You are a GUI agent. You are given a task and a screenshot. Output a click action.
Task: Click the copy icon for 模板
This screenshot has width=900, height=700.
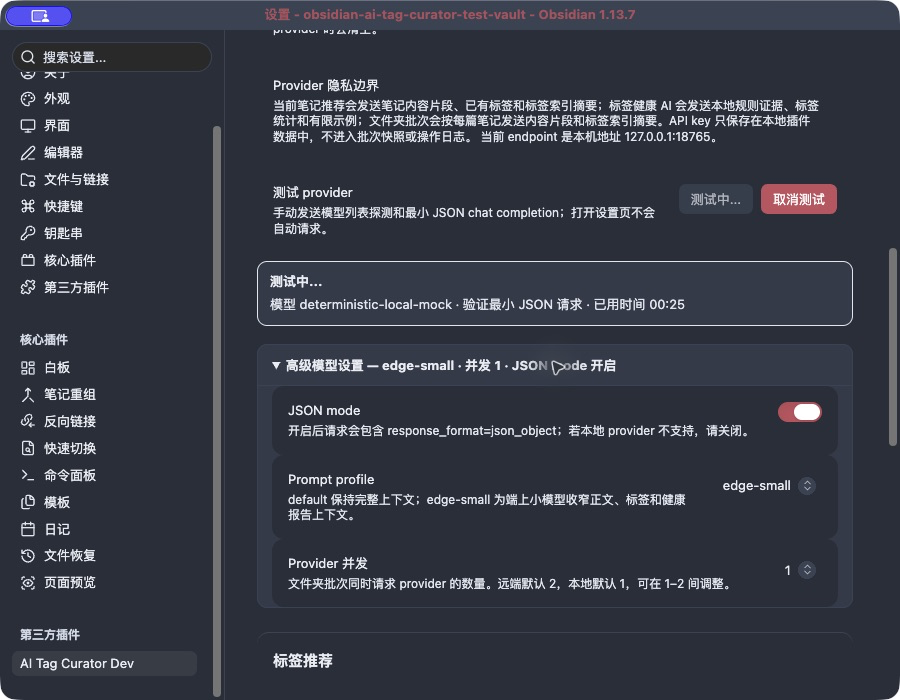(x=28, y=503)
